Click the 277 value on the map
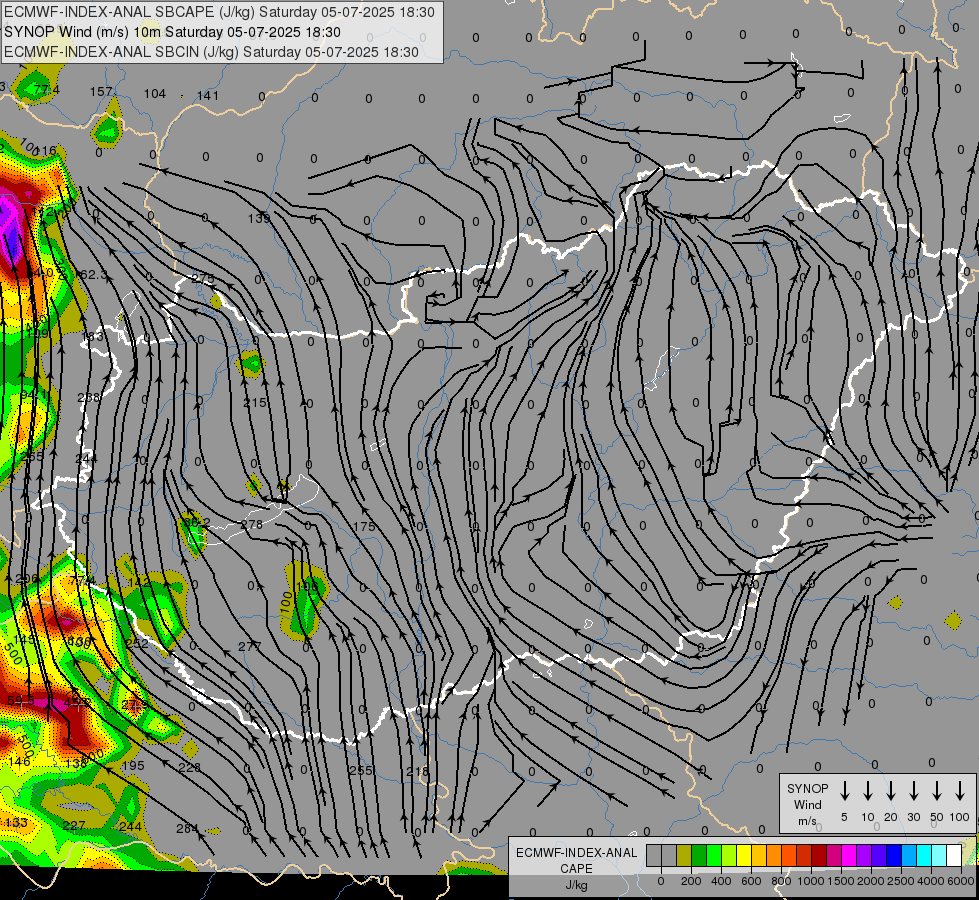The image size is (979, 900). (x=249, y=646)
